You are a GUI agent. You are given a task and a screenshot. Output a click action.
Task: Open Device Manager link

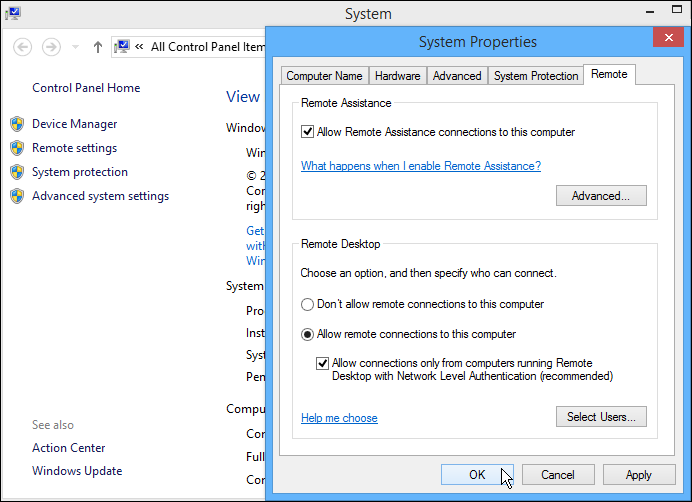tap(75, 124)
